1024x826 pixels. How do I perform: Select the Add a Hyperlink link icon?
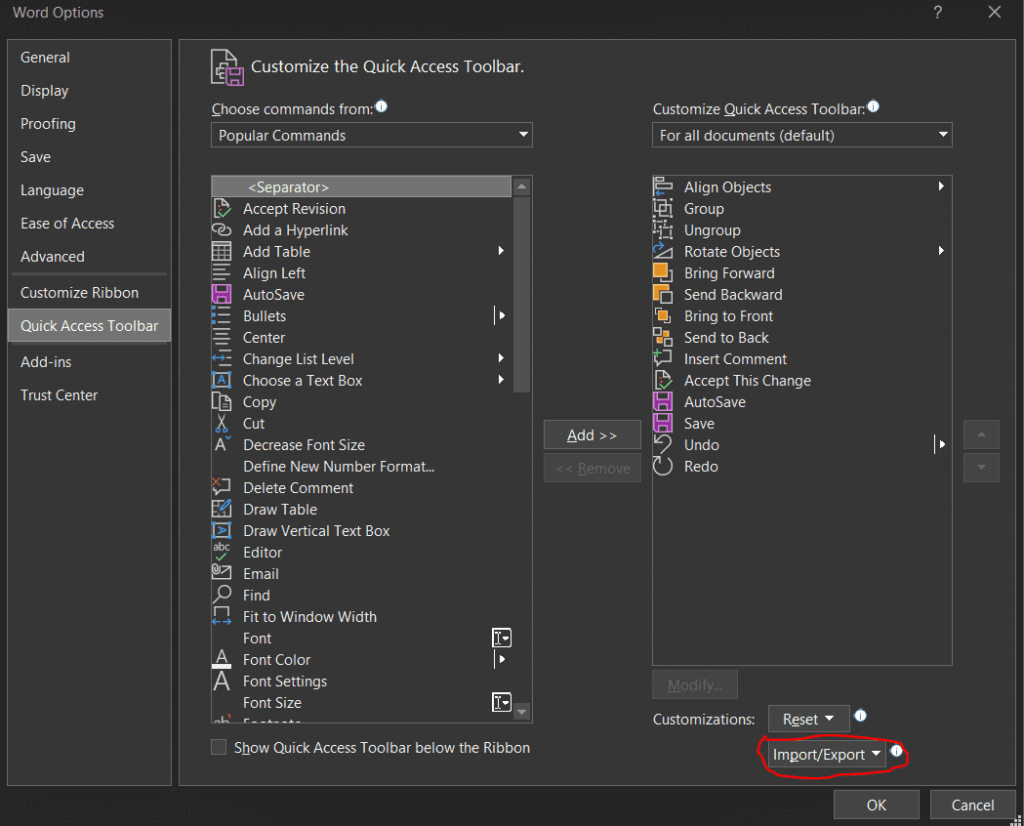coord(222,230)
